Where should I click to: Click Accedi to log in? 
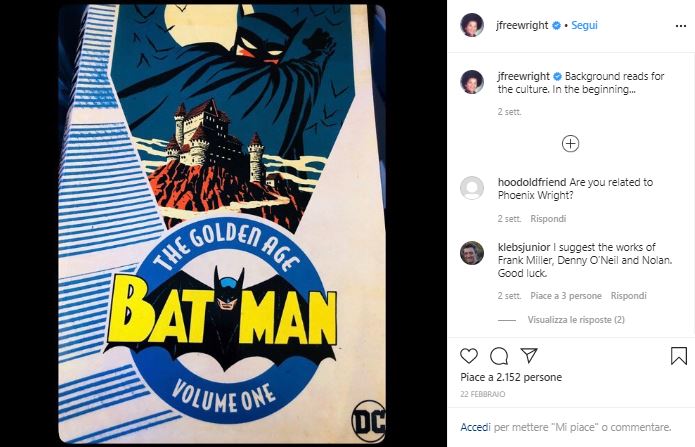(475, 427)
